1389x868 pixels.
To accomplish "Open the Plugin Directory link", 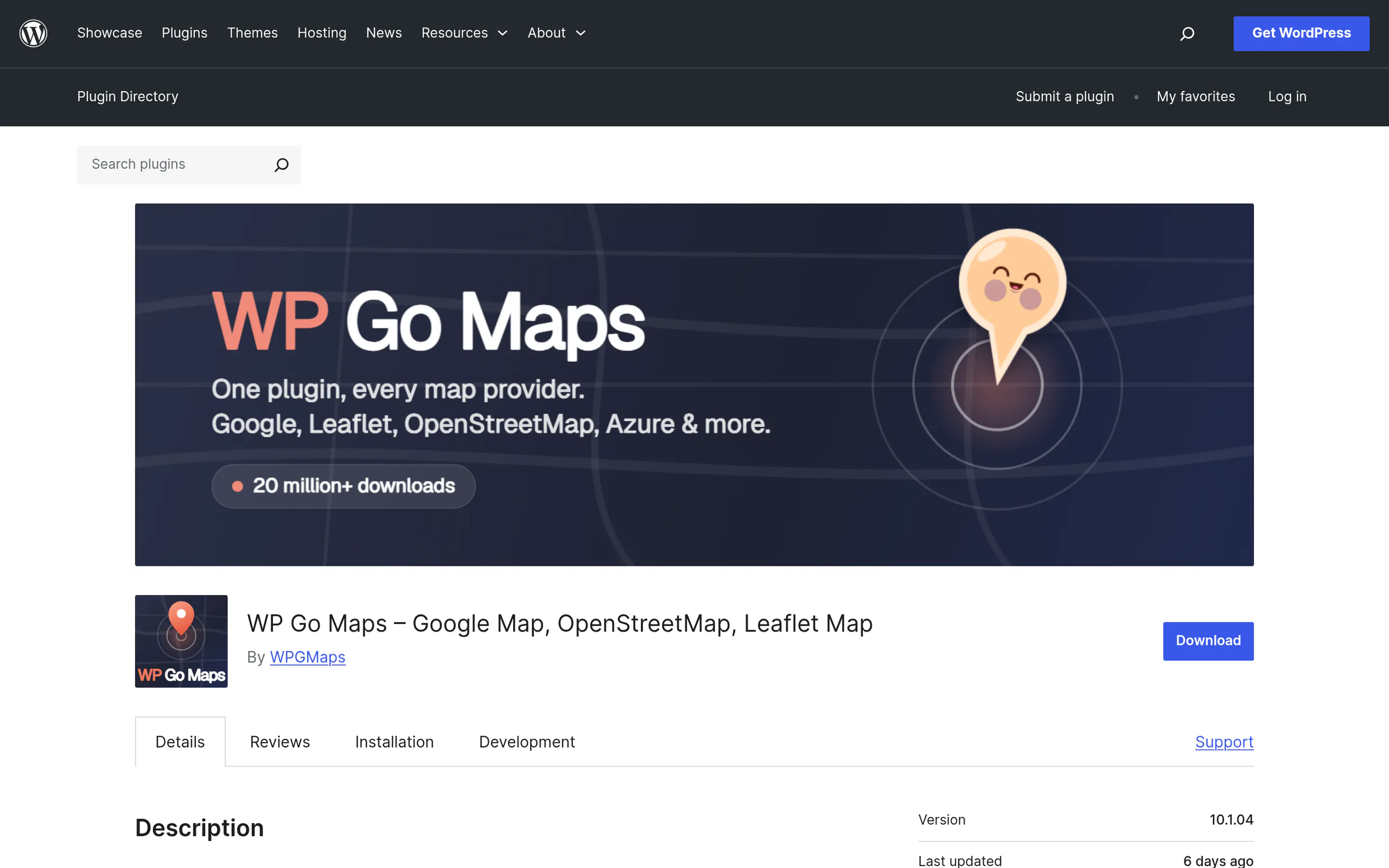I will coord(128,97).
